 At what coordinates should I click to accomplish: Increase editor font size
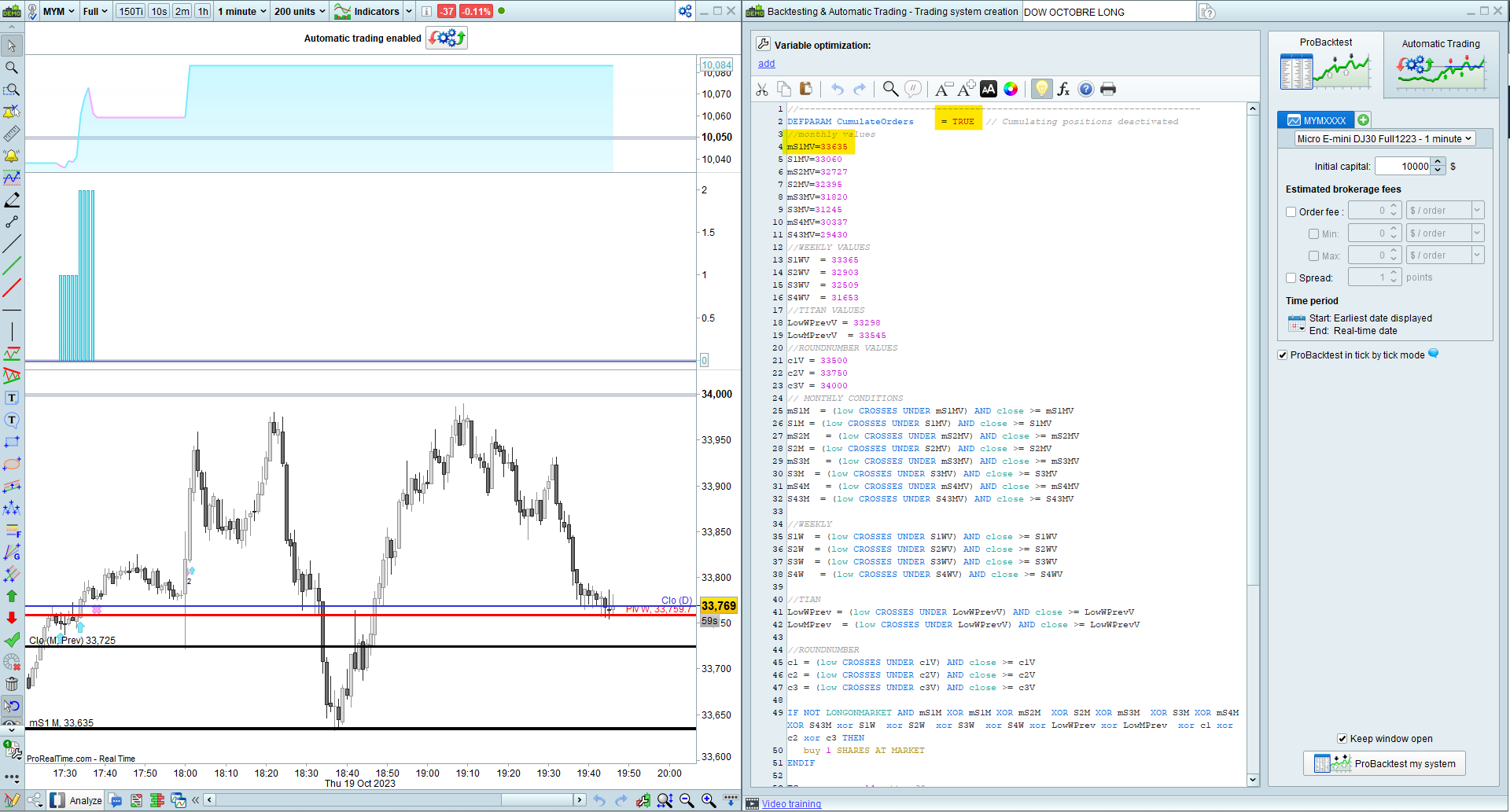(967, 89)
